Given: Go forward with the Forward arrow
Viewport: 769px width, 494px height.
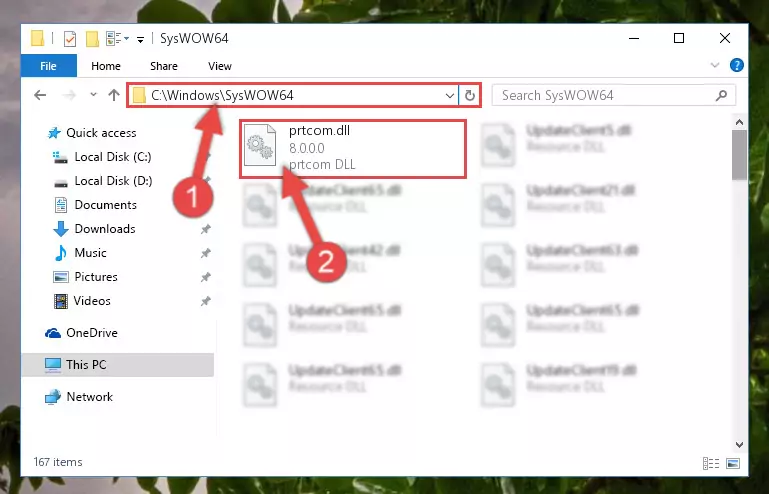Looking at the screenshot, I should coord(69,95).
